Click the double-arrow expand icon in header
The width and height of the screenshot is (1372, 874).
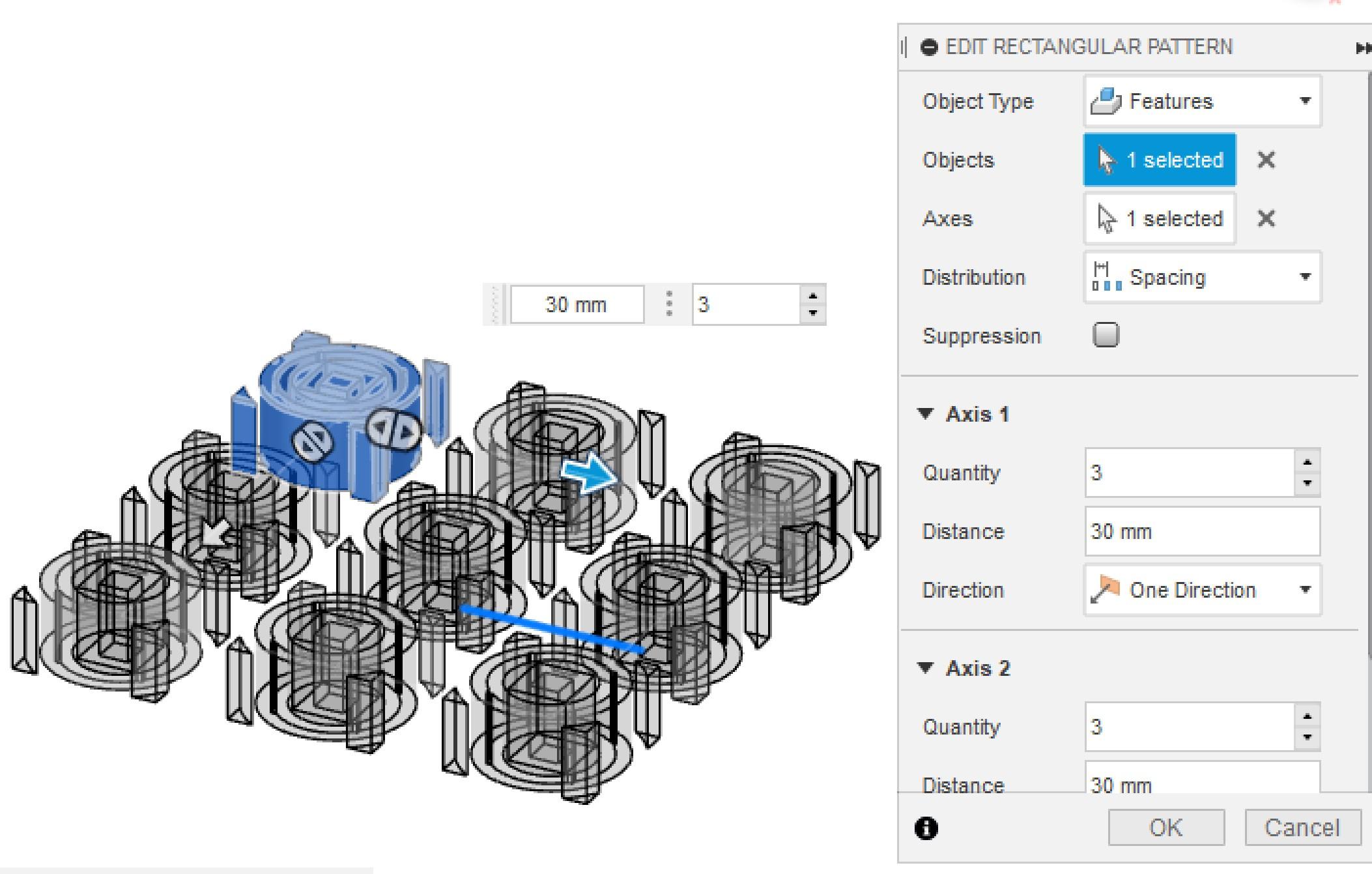tap(1363, 48)
